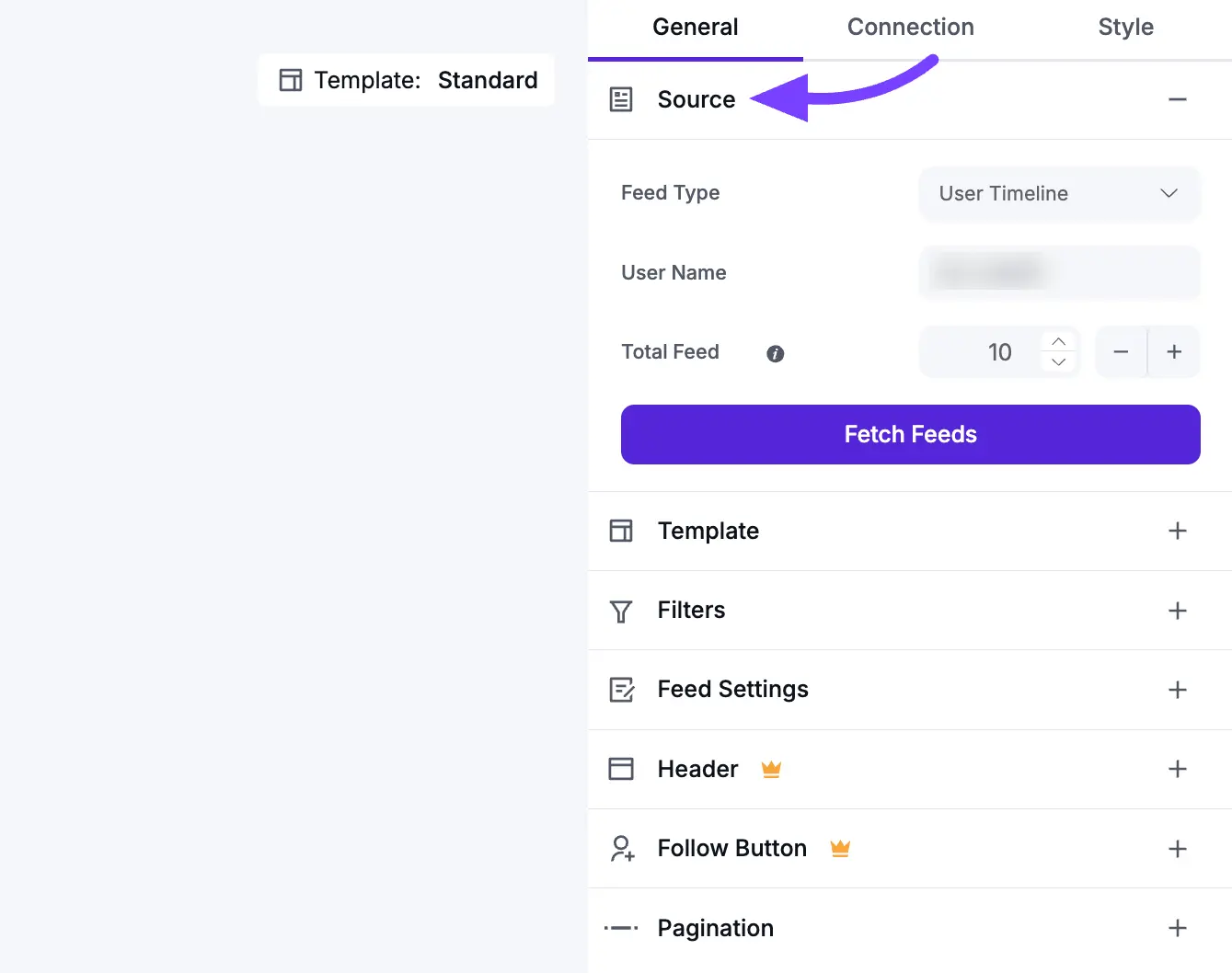Increase Total Feed with plus button
Image resolution: width=1232 pixels, height=973 pixels.
point(1174,351)
